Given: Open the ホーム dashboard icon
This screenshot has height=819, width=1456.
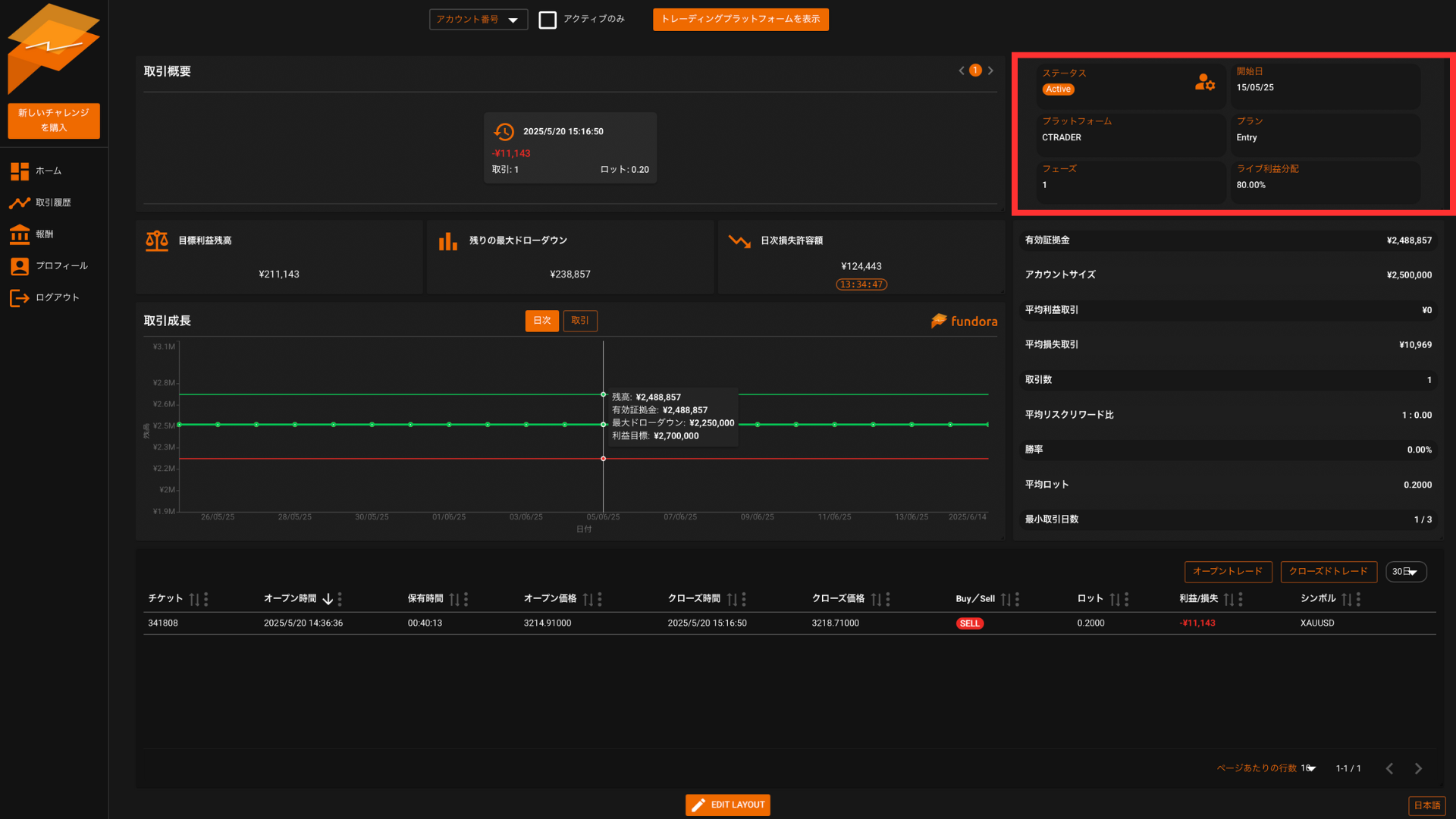Looking at the screenshot, I should [20, 171].
